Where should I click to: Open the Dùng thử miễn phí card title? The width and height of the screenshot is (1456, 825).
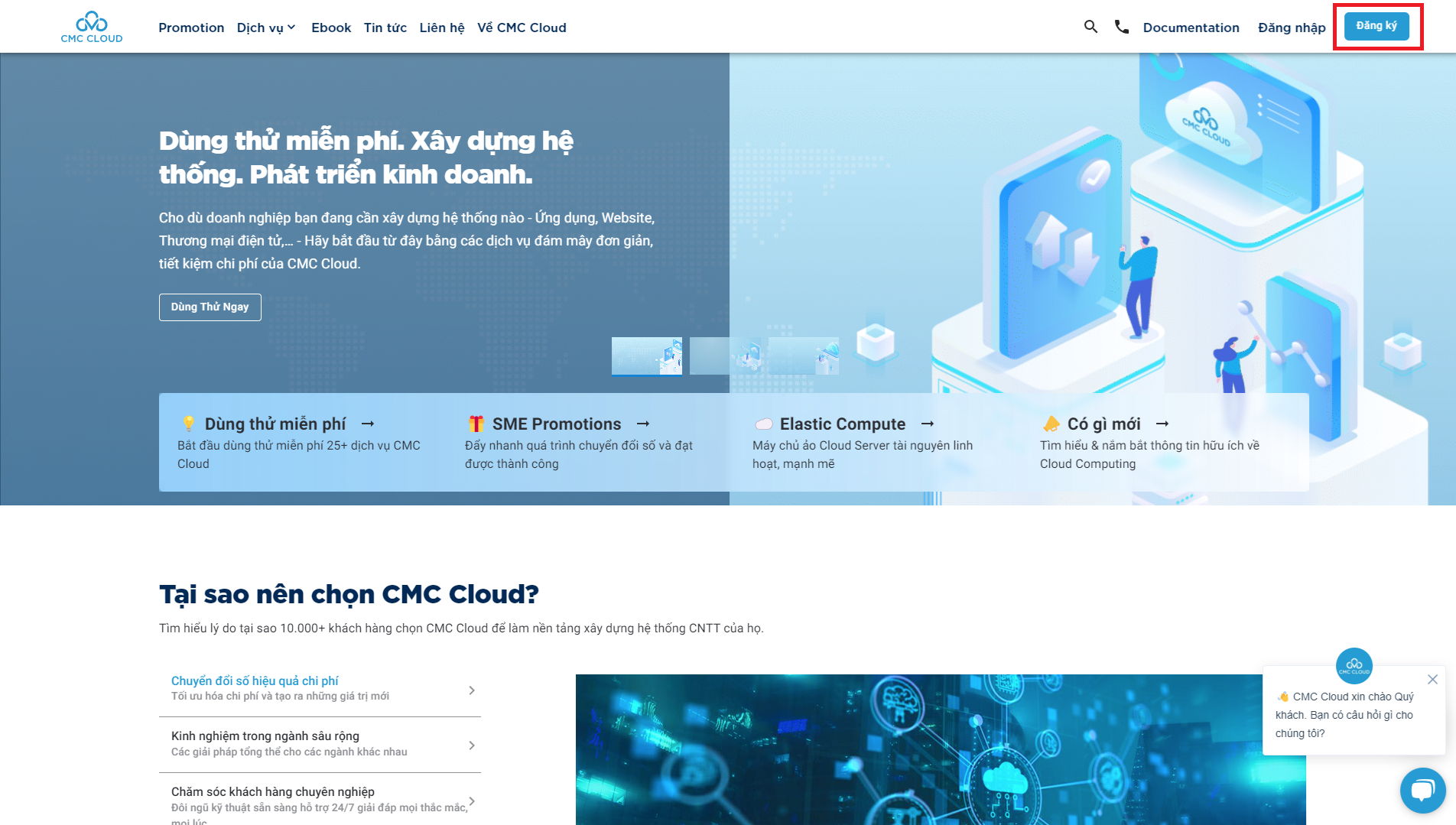(x=275, y=424)
